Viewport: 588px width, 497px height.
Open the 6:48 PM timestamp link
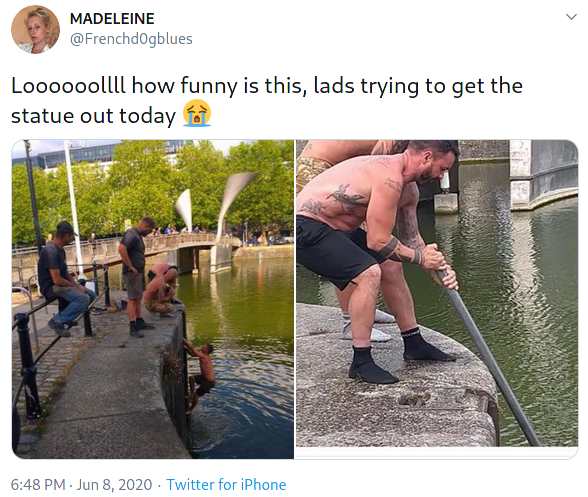[x=38, y=484]
